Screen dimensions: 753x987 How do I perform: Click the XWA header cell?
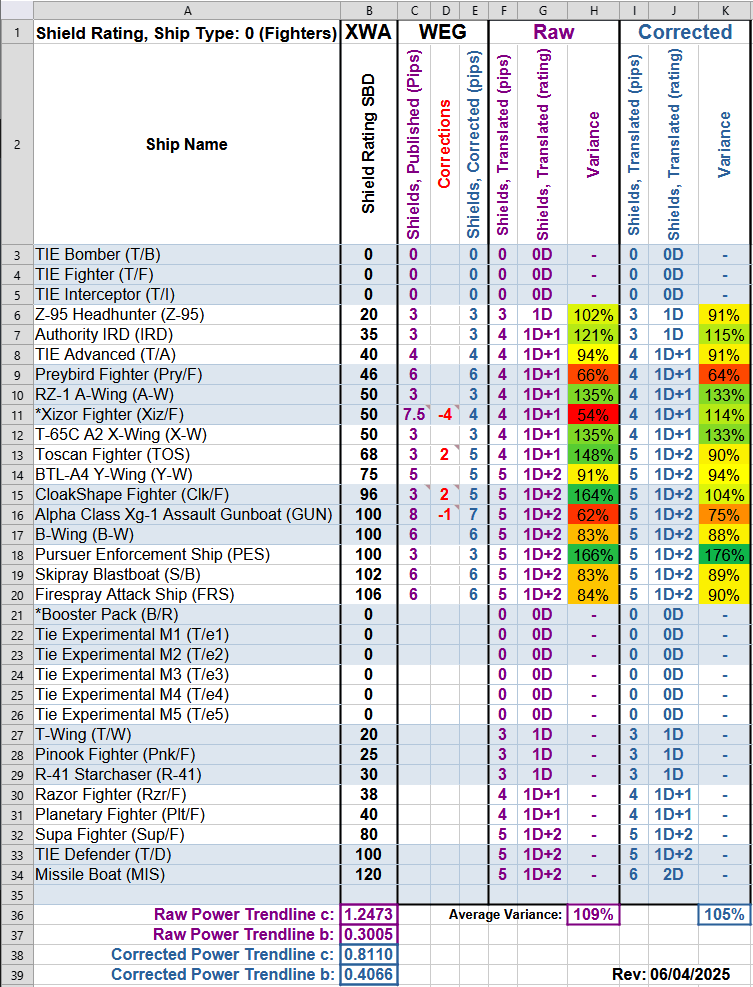369,32
